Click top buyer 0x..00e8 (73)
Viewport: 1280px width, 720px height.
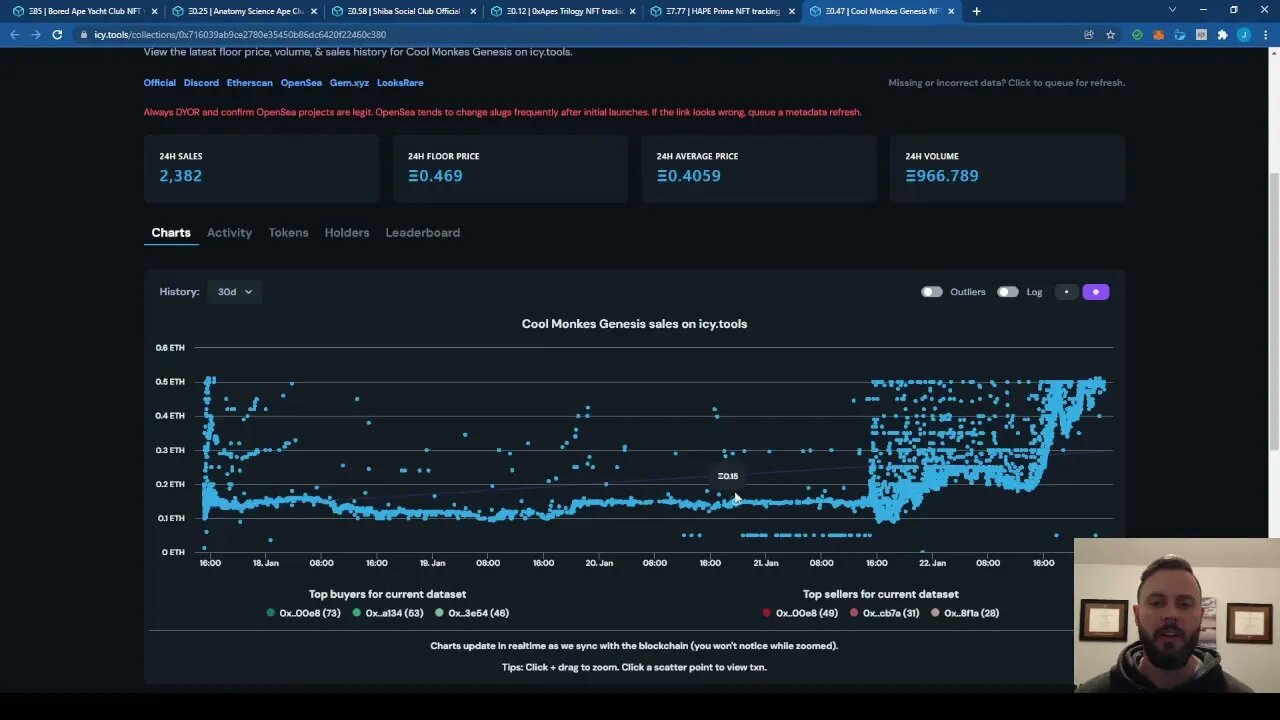[x=303, y=613]
